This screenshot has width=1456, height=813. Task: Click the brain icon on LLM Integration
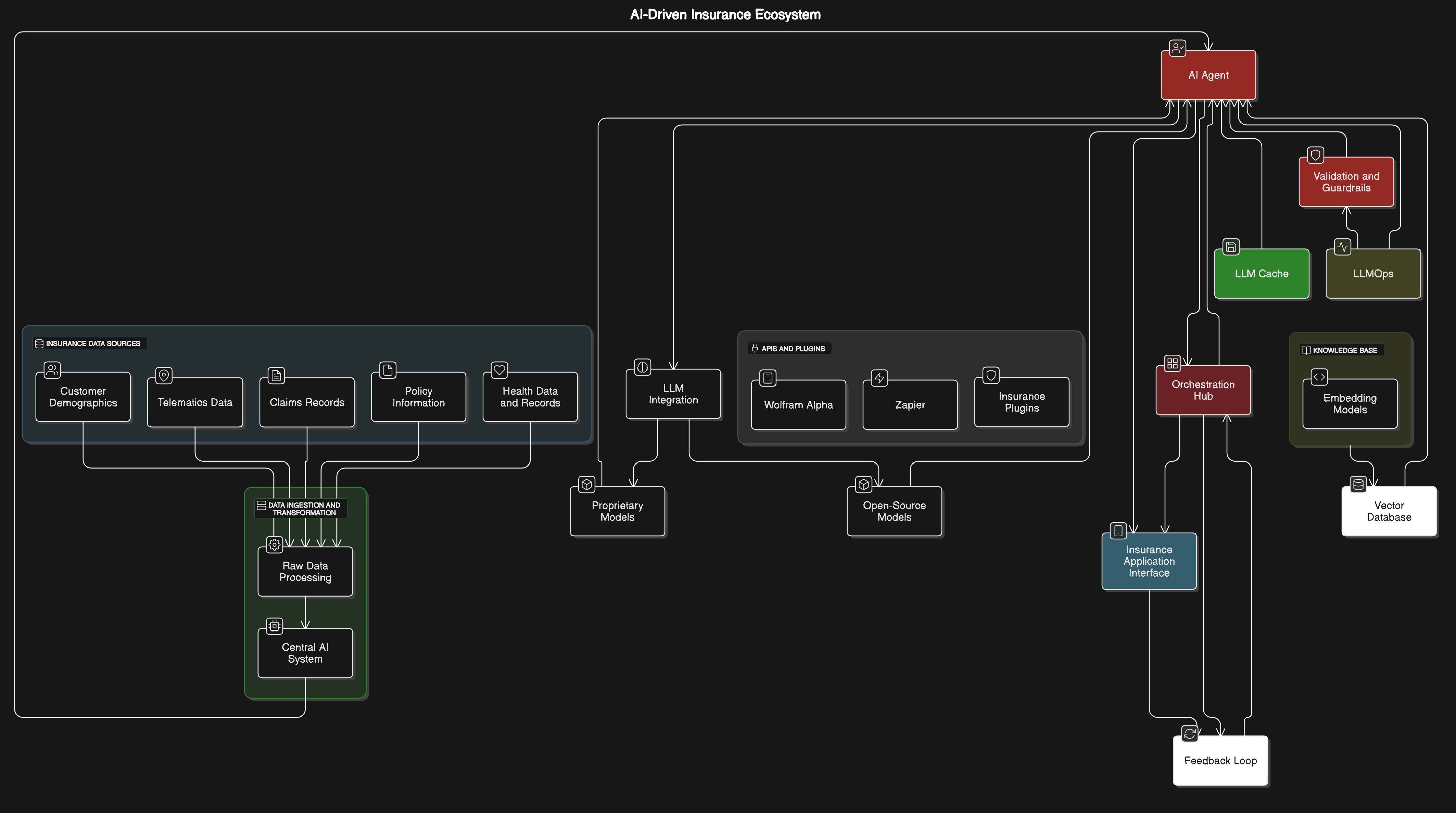(x=643, y=367)
